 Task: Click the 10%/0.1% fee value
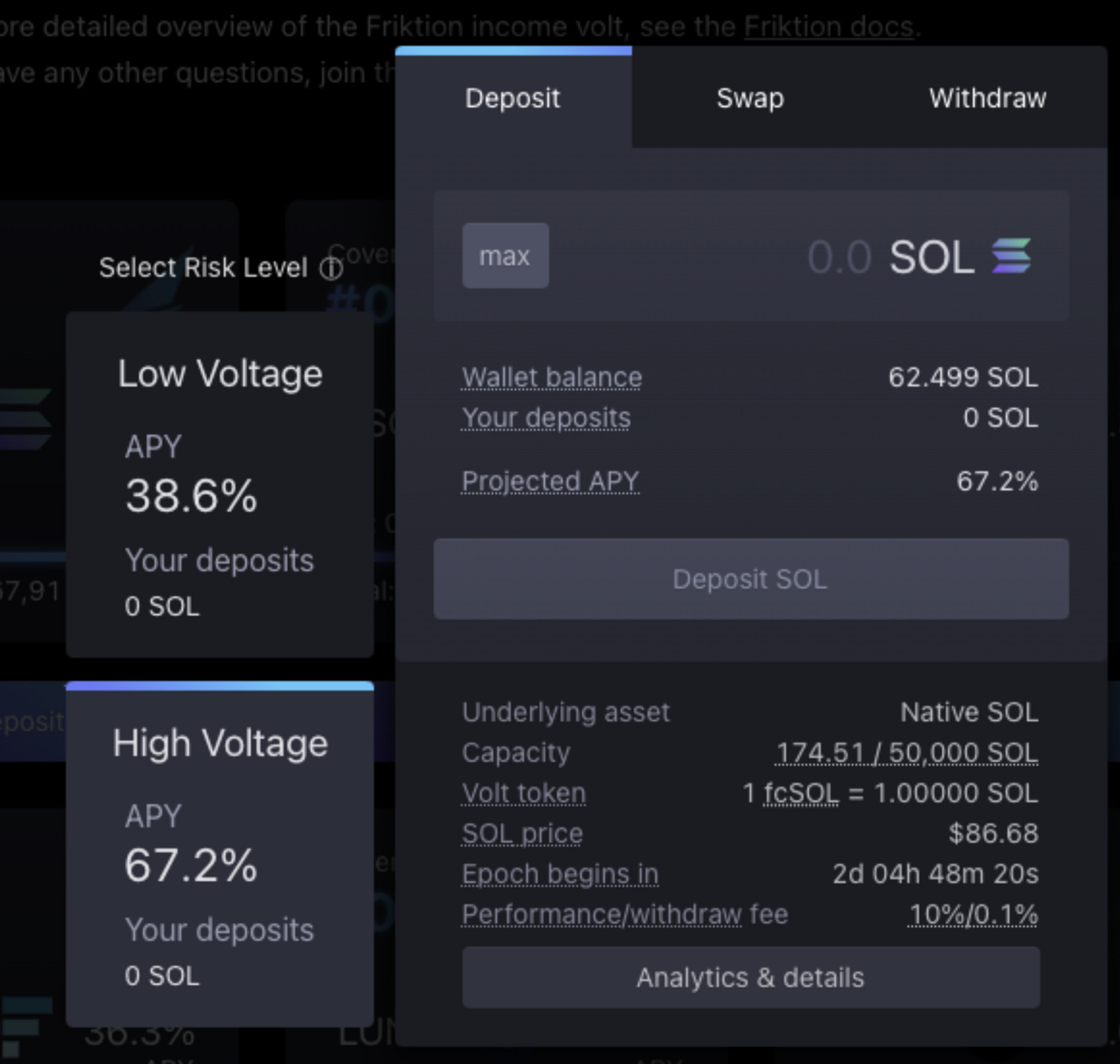tap(974, 914)
